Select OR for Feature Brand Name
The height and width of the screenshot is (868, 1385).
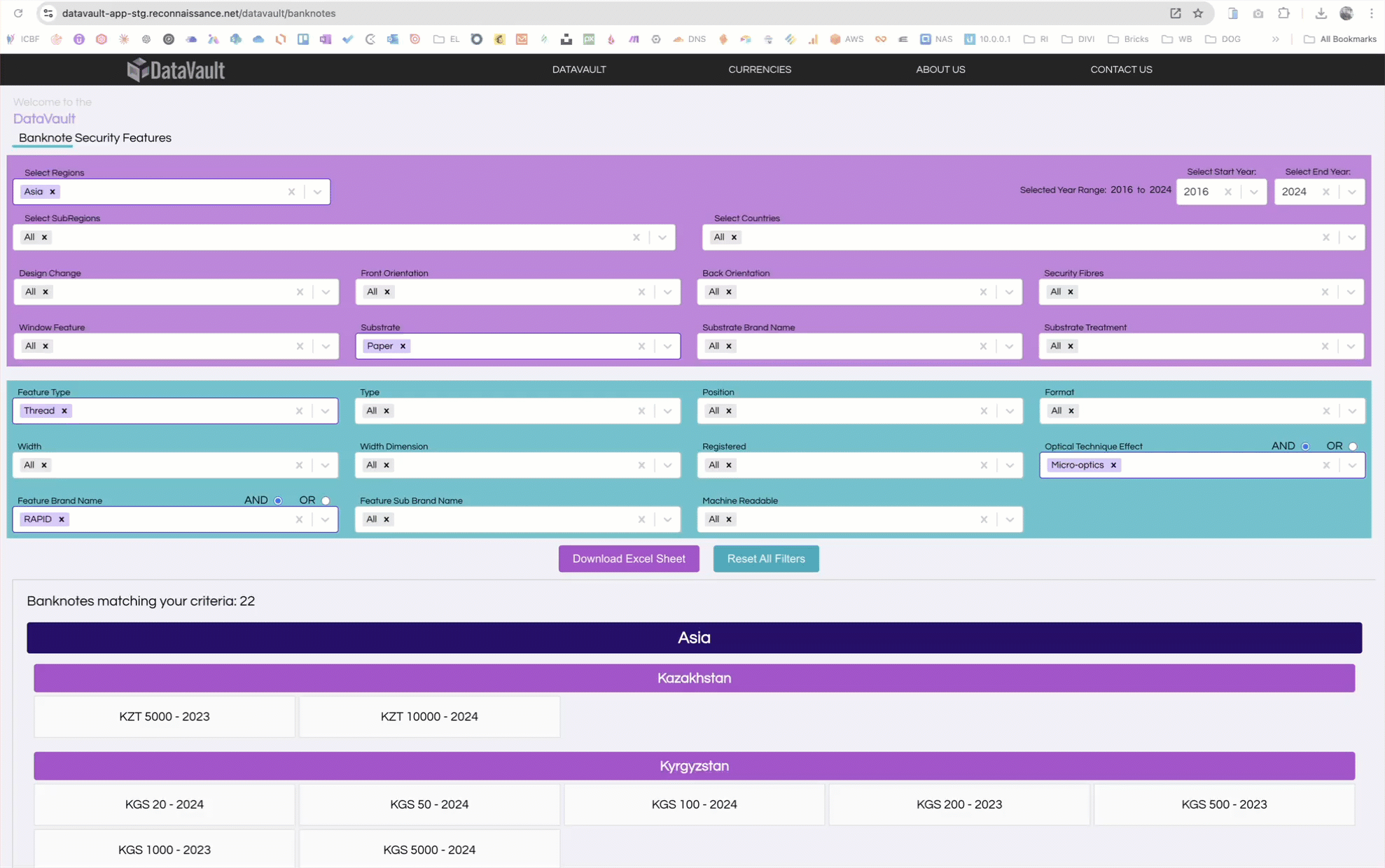click(x=324, y=500)
